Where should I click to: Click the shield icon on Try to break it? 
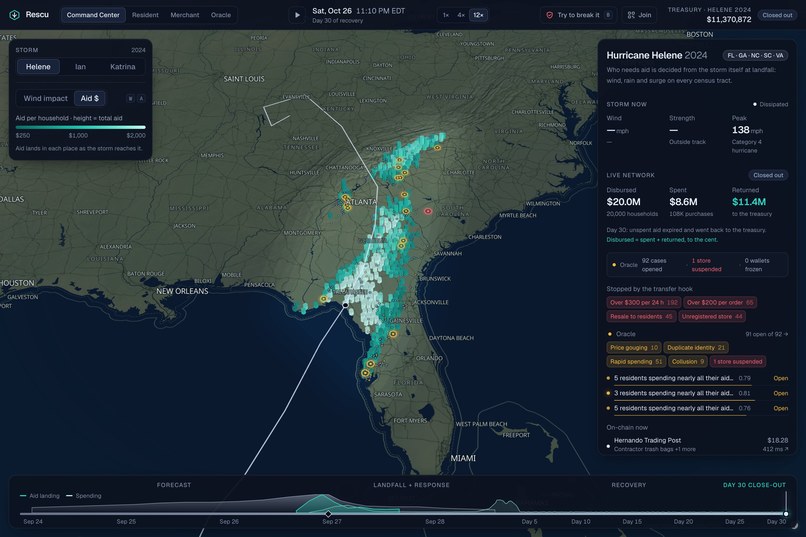tap(549, 15)
